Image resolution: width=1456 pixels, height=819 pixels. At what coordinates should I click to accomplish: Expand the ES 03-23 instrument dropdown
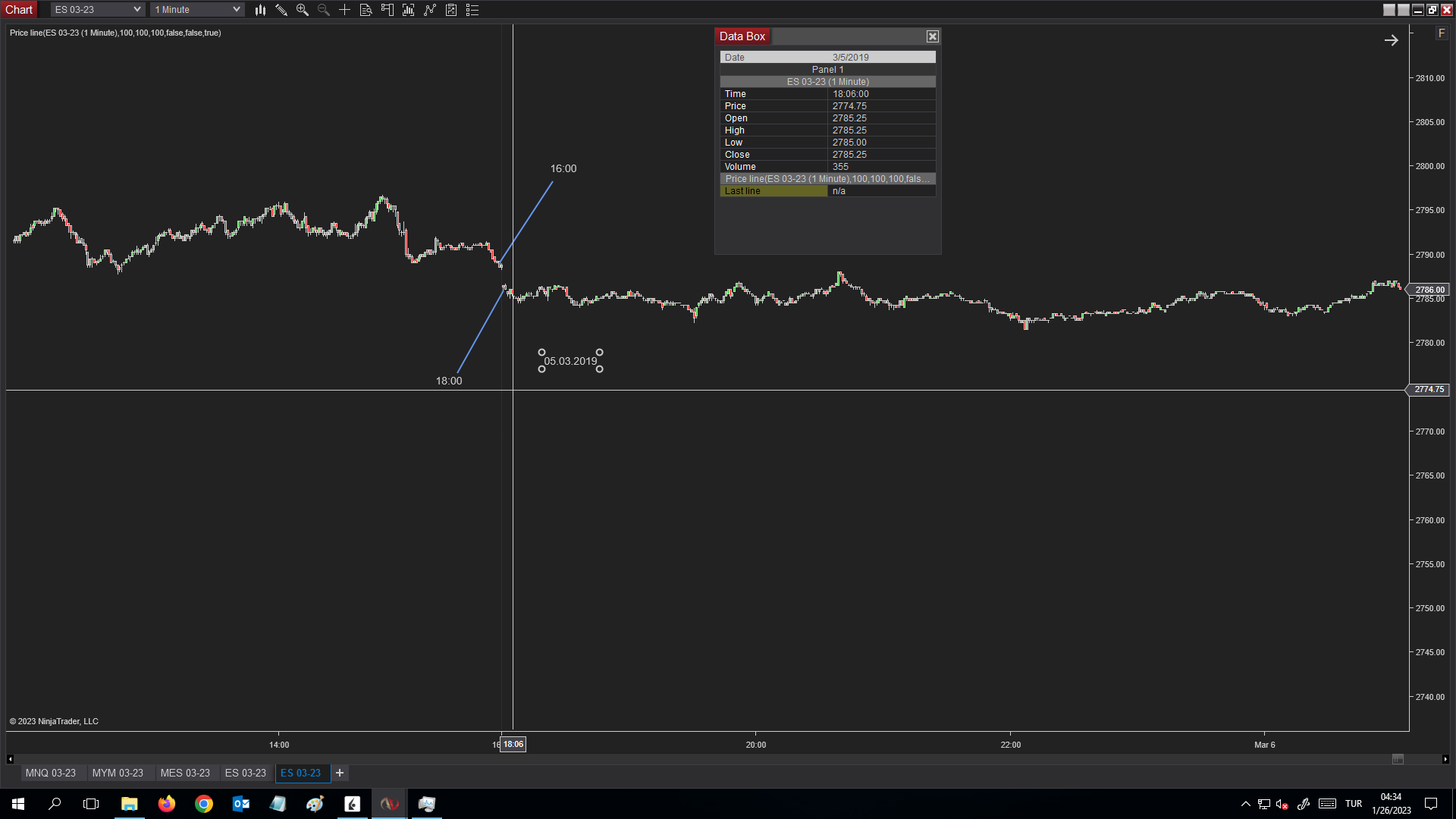point(136,10)
